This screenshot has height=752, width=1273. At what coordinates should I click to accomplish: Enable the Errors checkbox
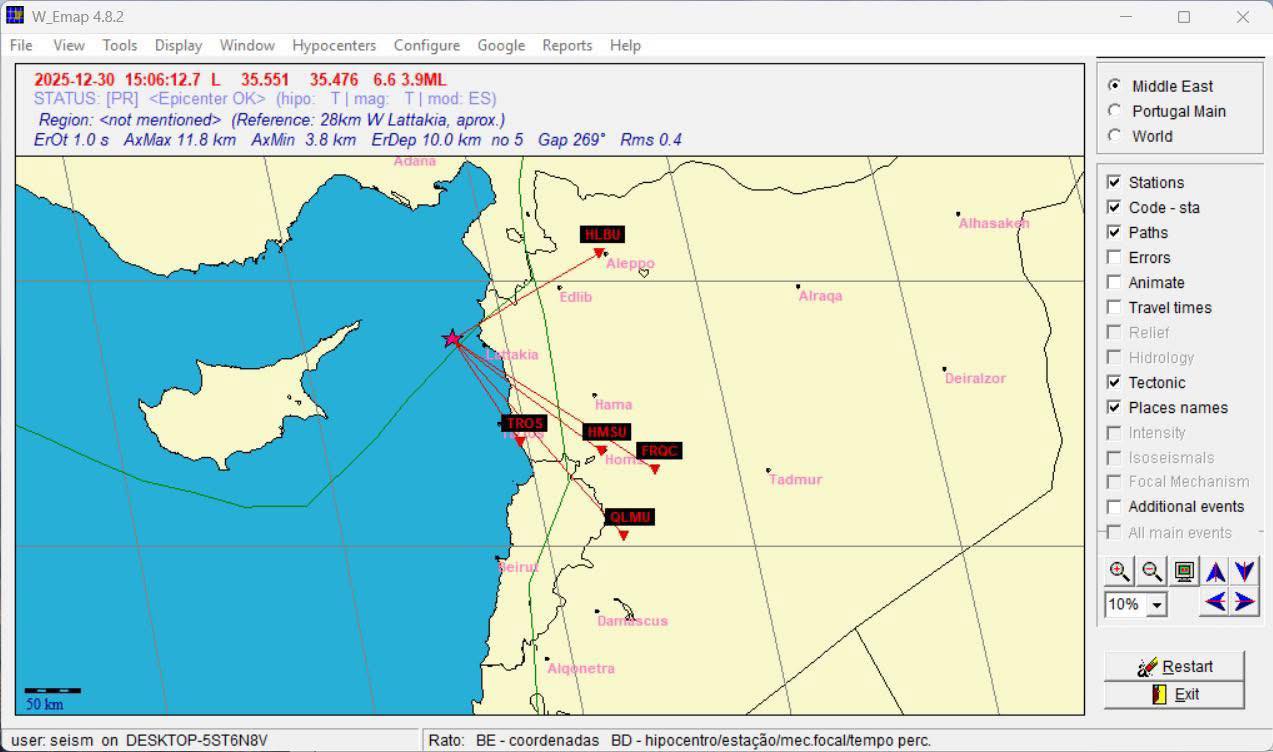(1114, 257)
